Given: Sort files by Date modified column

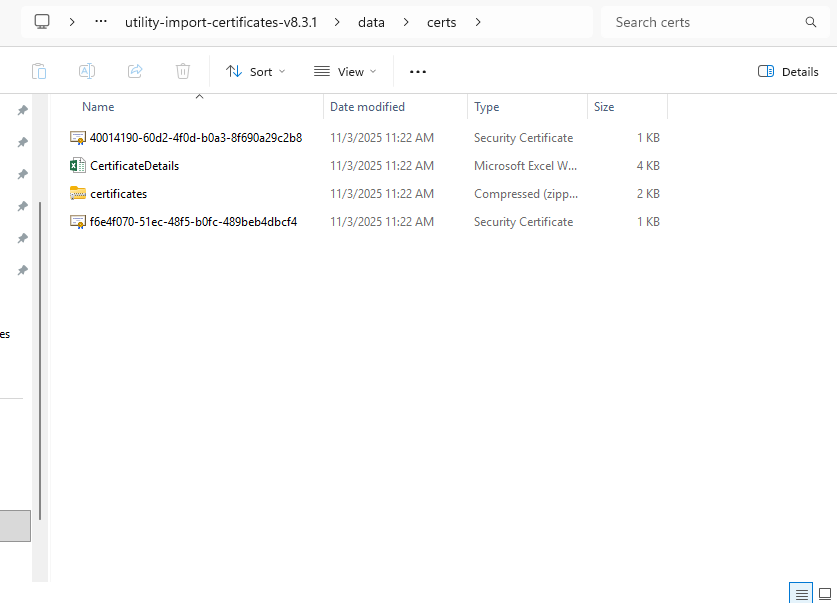Looking at the screenshot, I should coord(368,107).
